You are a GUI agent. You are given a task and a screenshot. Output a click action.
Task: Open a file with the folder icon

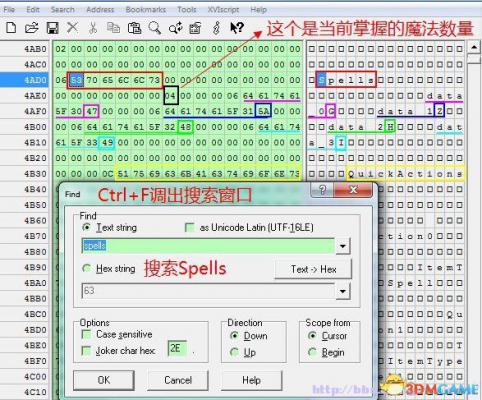(x=31, y=27)
